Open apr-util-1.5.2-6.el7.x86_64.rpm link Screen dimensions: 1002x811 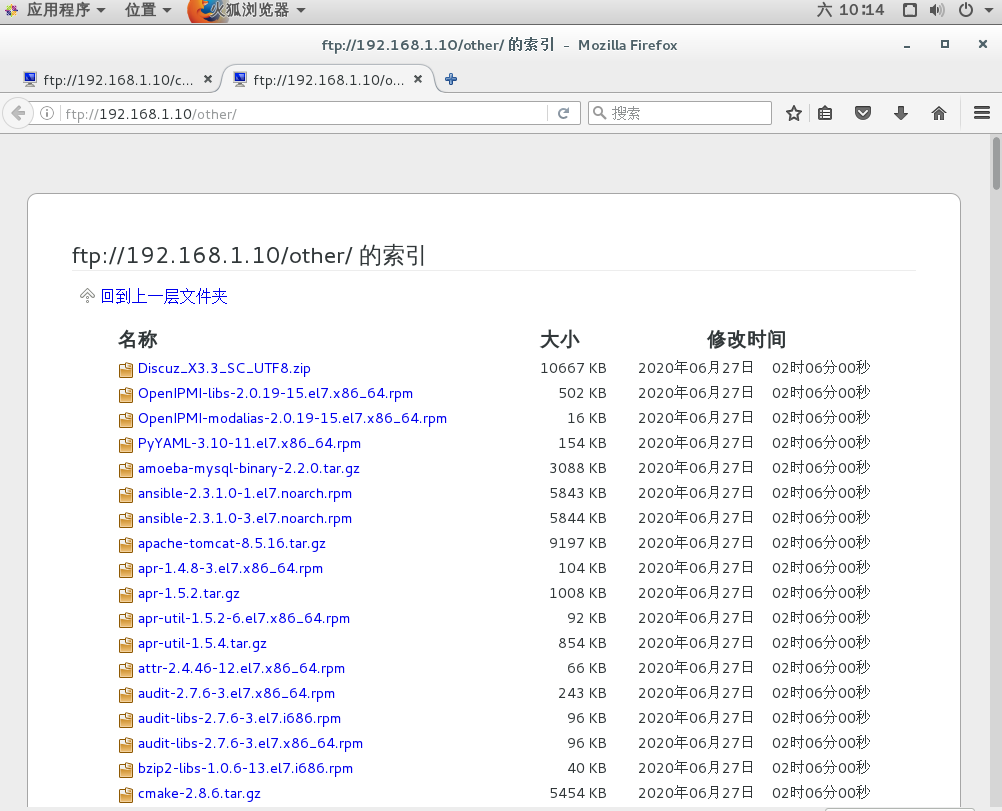[x=244, y=618]
